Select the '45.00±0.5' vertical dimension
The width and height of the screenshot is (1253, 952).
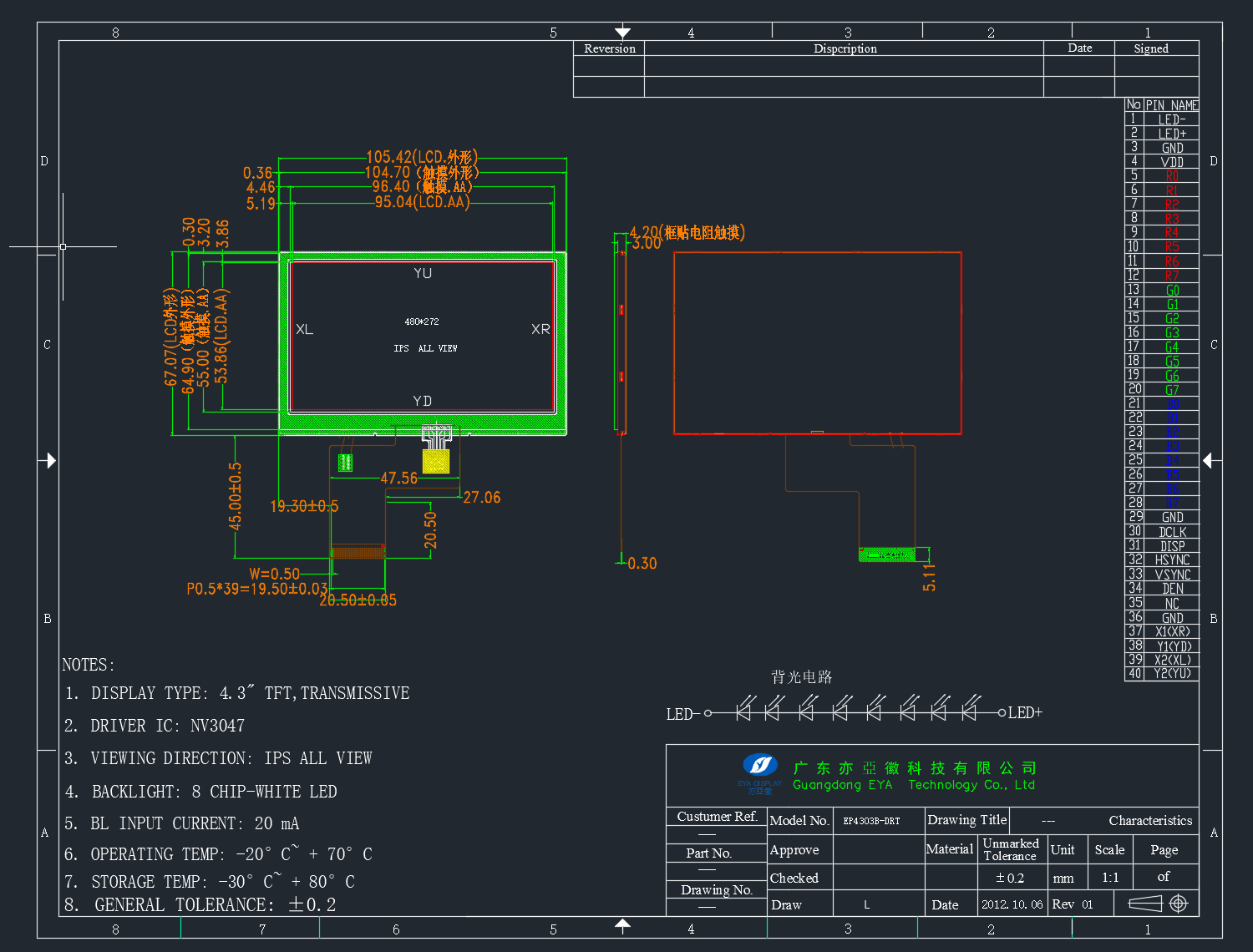pos(236,496)
